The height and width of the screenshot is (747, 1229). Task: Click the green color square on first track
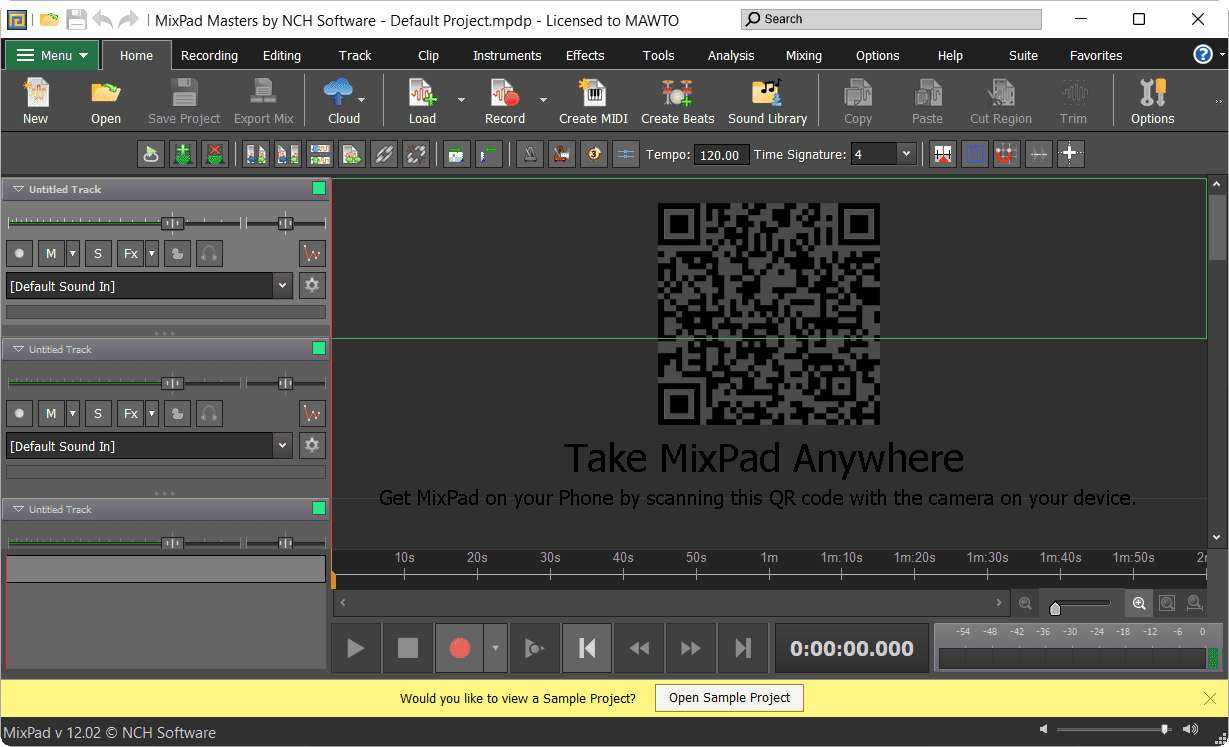pos(319,188)
